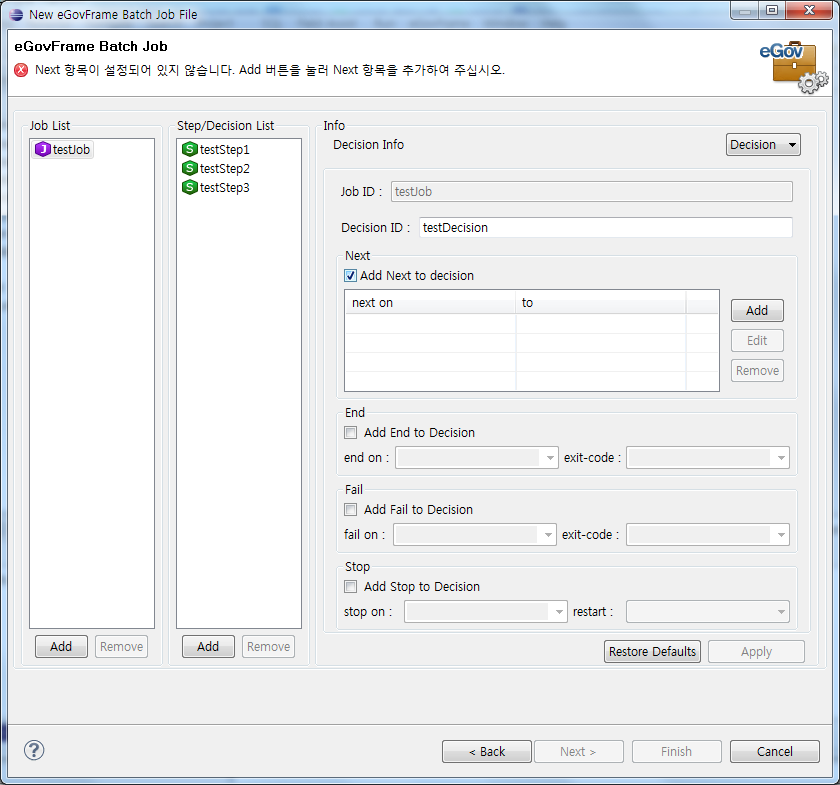Click Add button beside Next table
Viewport: 840px width, 785px height.
coord(757,311)
